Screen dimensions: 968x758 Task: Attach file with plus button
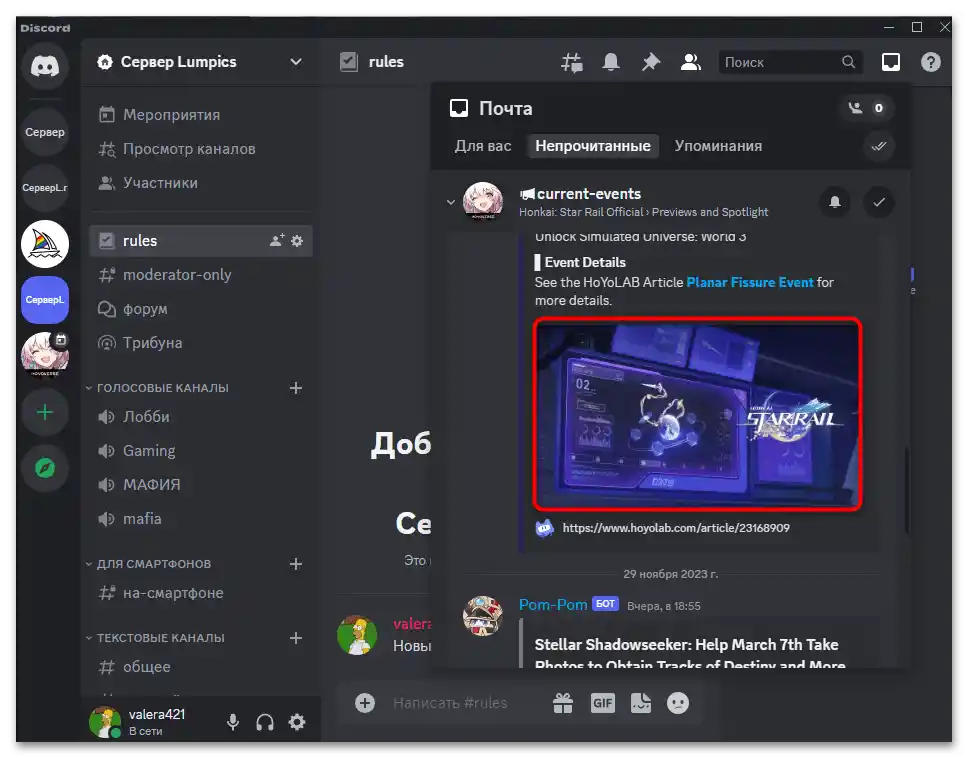click(365, 703)
